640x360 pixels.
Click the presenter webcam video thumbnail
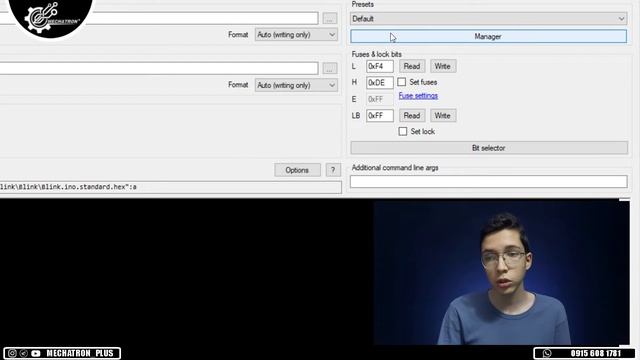click(501, 272)
